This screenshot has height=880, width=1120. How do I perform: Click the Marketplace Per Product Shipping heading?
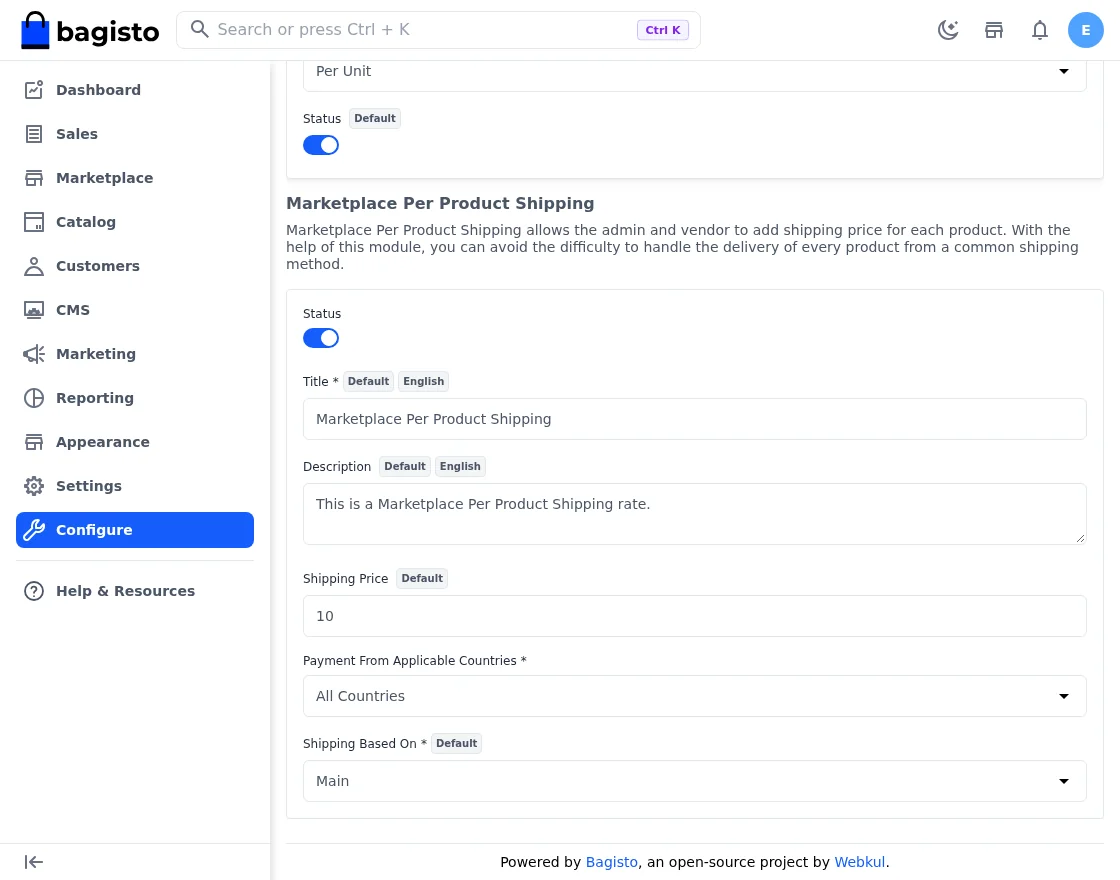pos(440,204)
